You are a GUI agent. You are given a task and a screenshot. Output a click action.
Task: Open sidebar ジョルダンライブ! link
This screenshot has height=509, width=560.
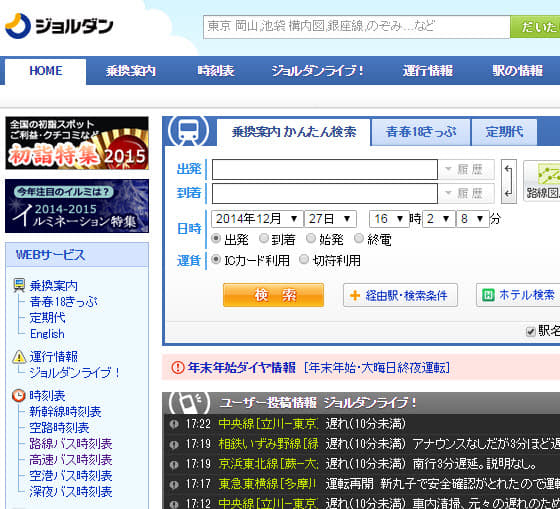pos(74,373)
